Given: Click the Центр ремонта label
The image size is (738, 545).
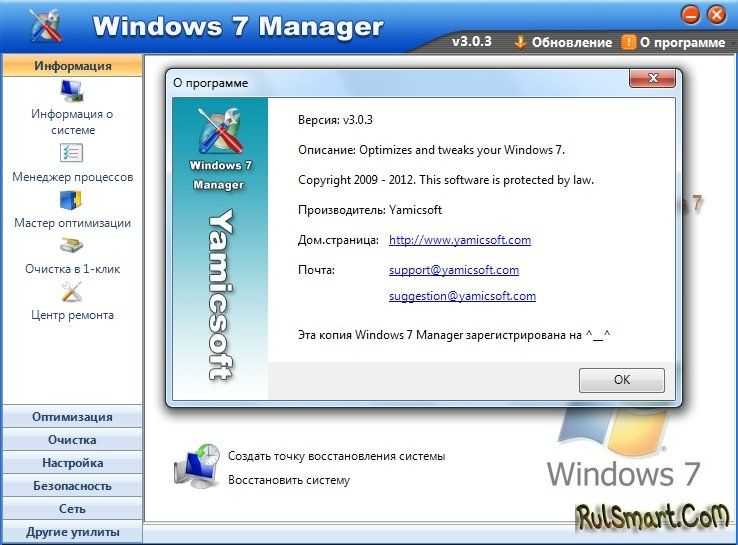Looking at the screenshot, I should click(x=72, y=315).
